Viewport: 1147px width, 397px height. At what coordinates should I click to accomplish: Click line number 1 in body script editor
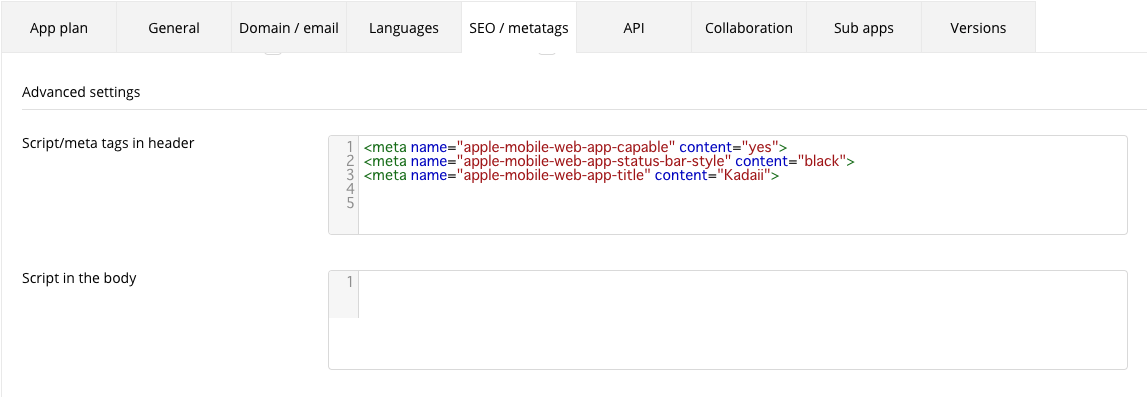(350, 281)
